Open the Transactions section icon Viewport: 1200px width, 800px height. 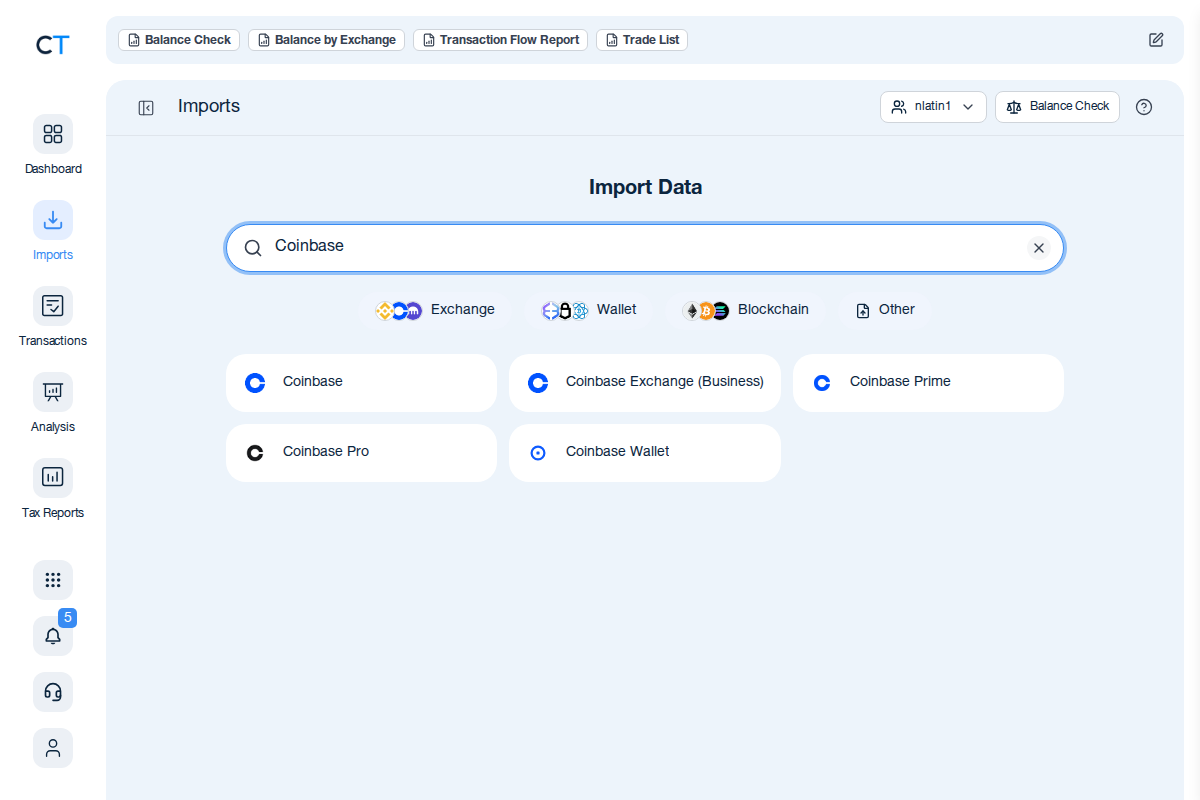click(x=53, y=306)
